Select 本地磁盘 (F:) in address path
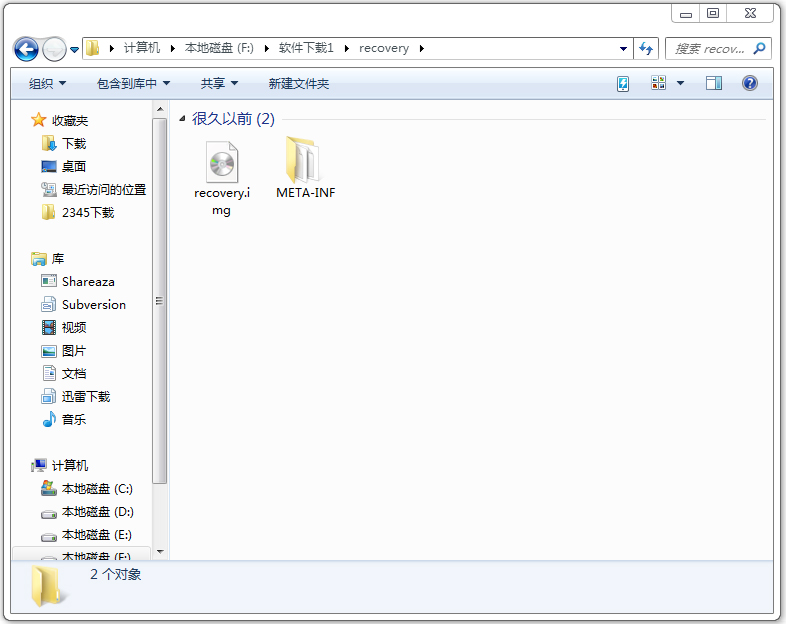Screen dimensions: 786x624 219,48
